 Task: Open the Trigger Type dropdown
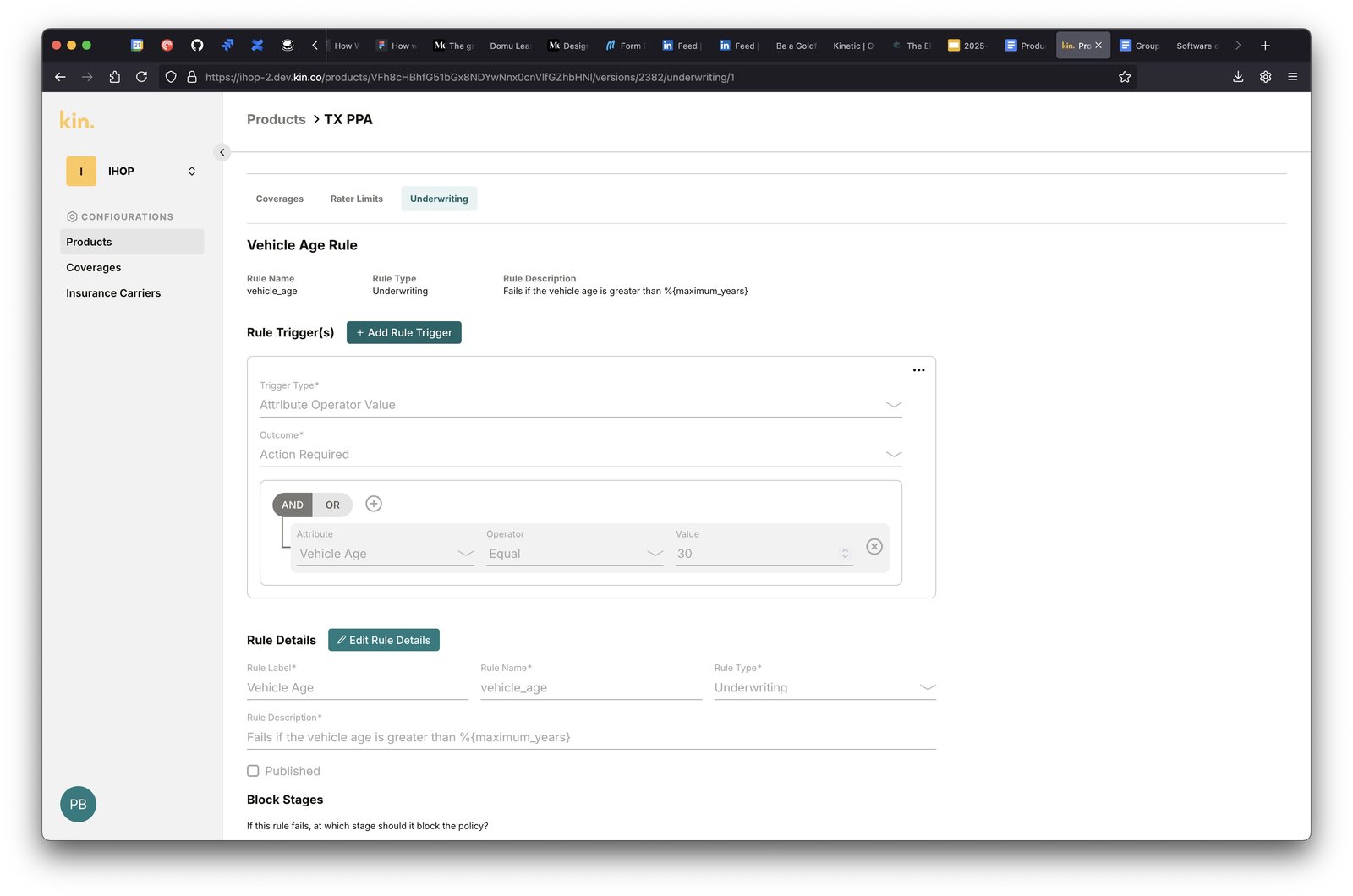pyautogui.click(x=581, y=405)
